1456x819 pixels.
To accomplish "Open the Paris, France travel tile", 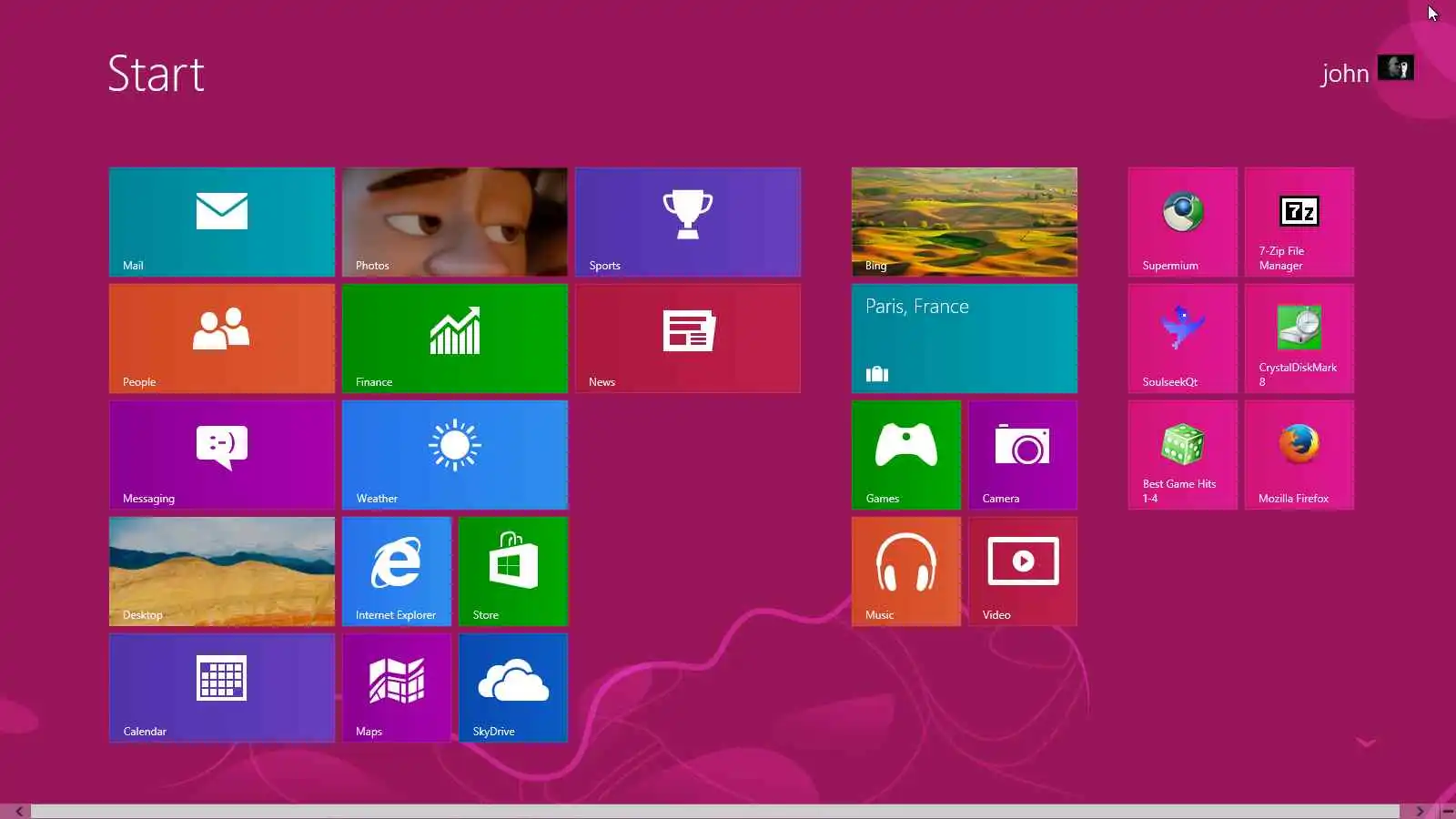I will point(965,339).
